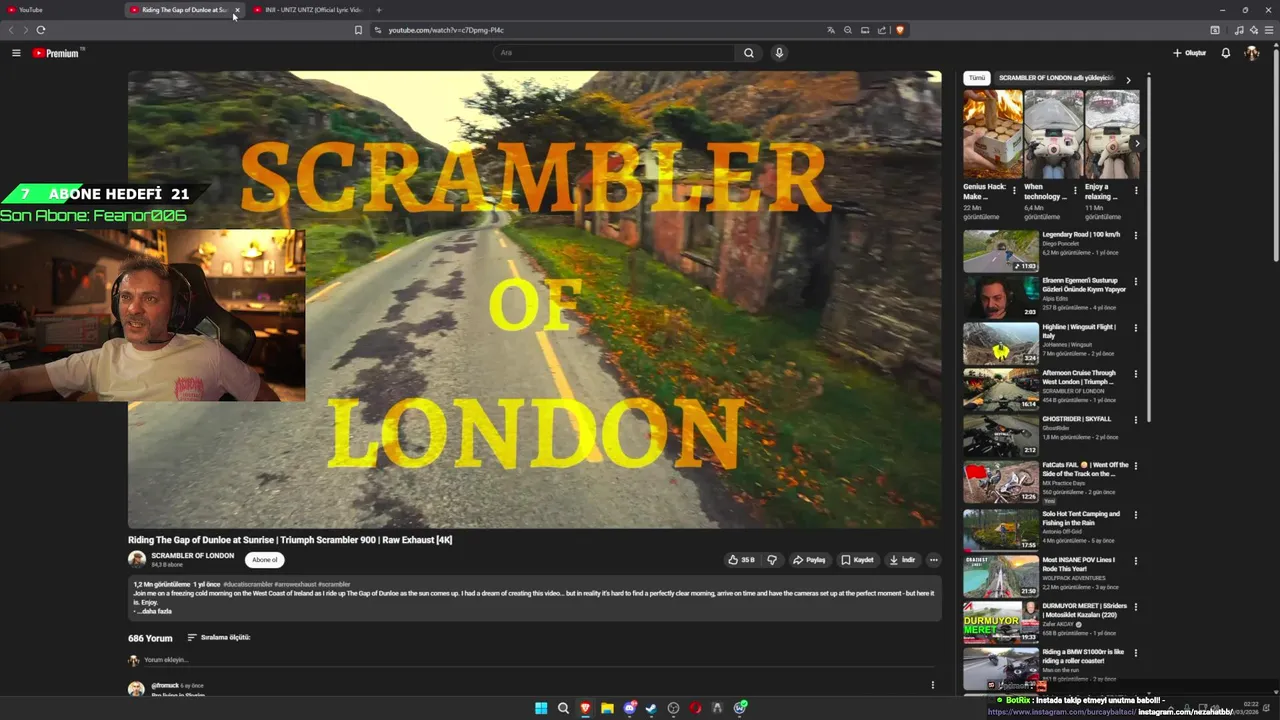This screenshot has height=720, width=1280.
Task: Open Discord from the taskbar
Action: (629, 708)
